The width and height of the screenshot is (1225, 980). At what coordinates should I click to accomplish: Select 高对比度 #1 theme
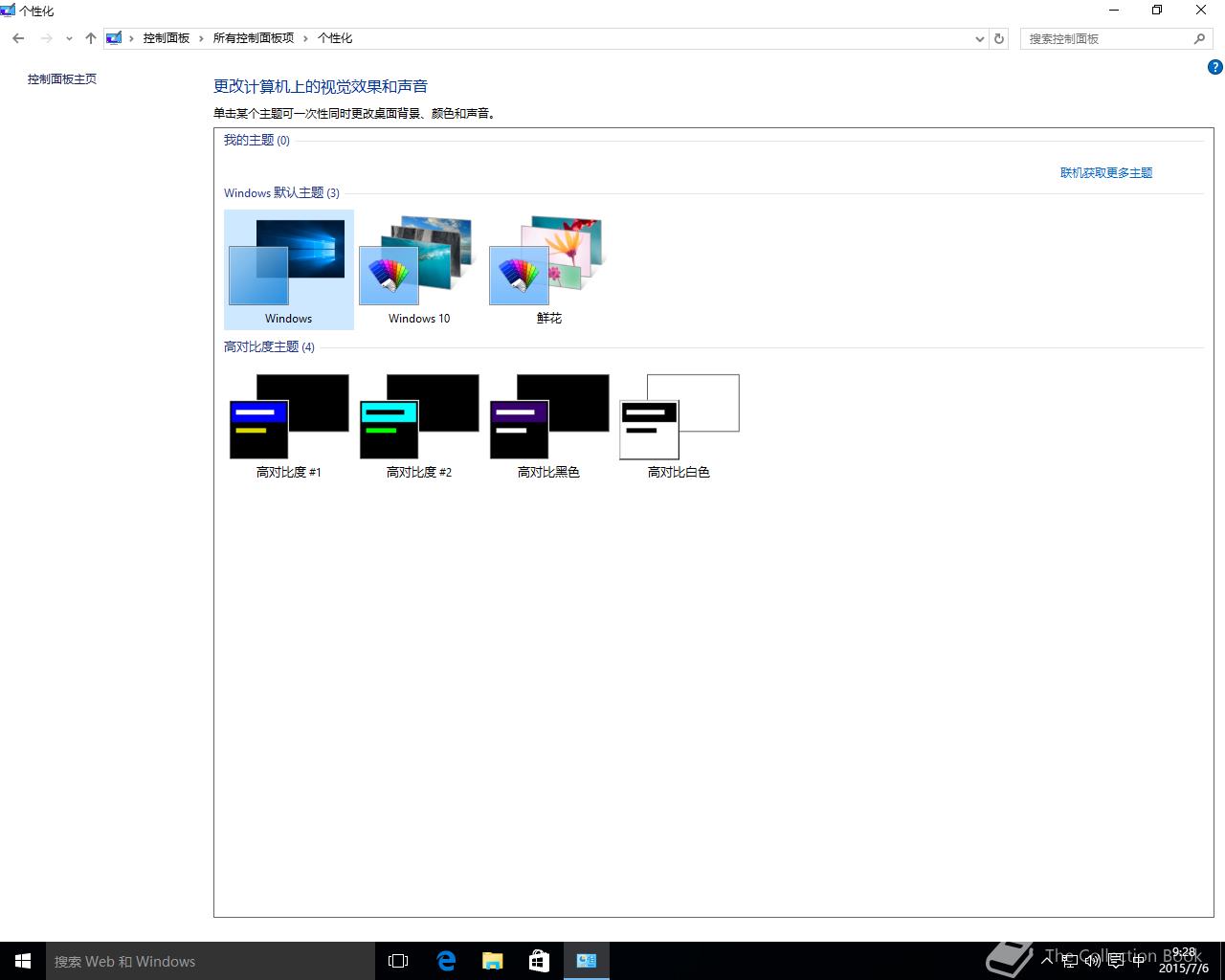289,426
